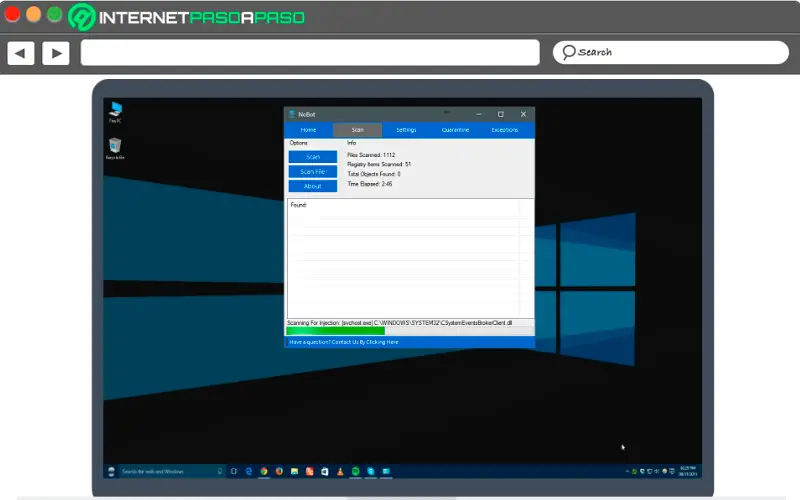This screenshot has width=800, height=500.
Task: Click the microphone icon in taskbar search
Action: (x=220, y=471)
